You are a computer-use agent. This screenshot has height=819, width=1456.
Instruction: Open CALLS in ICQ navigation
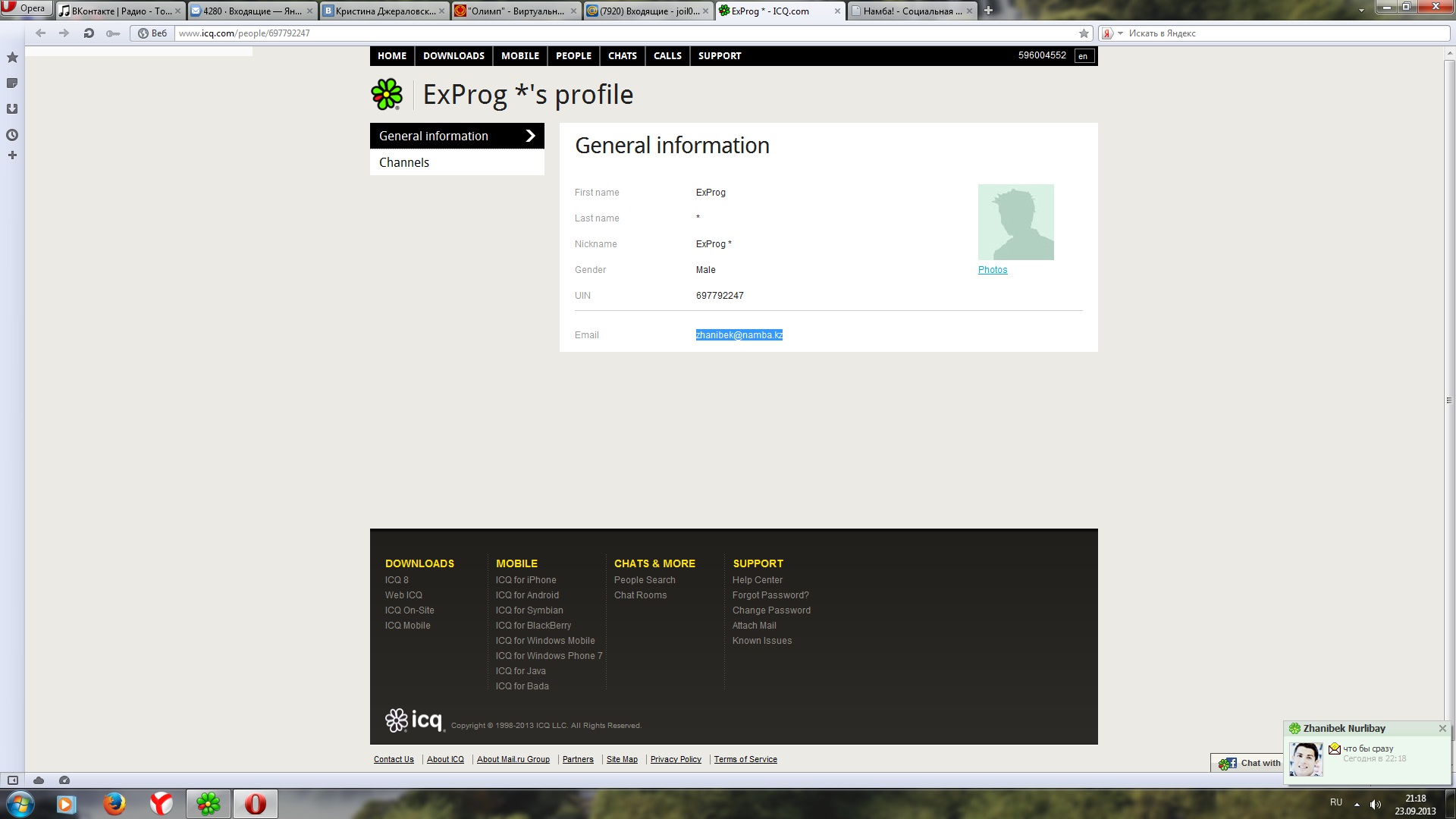(667, 56)
